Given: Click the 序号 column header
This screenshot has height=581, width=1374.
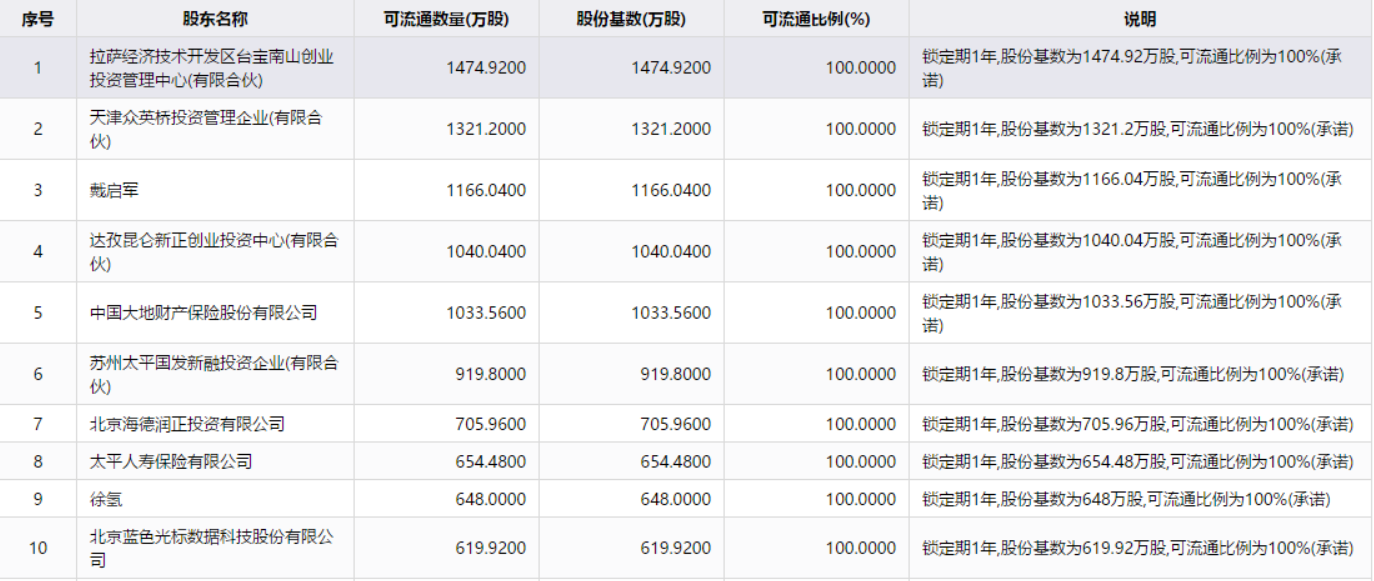Looking at the screenshot, I should [38, 19].
